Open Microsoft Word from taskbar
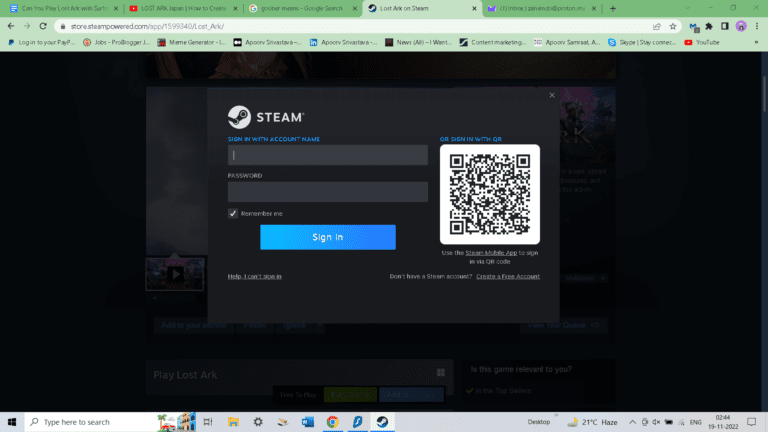Image resolution: width=768 pixels, height=432 pixels. coord(308,422)
